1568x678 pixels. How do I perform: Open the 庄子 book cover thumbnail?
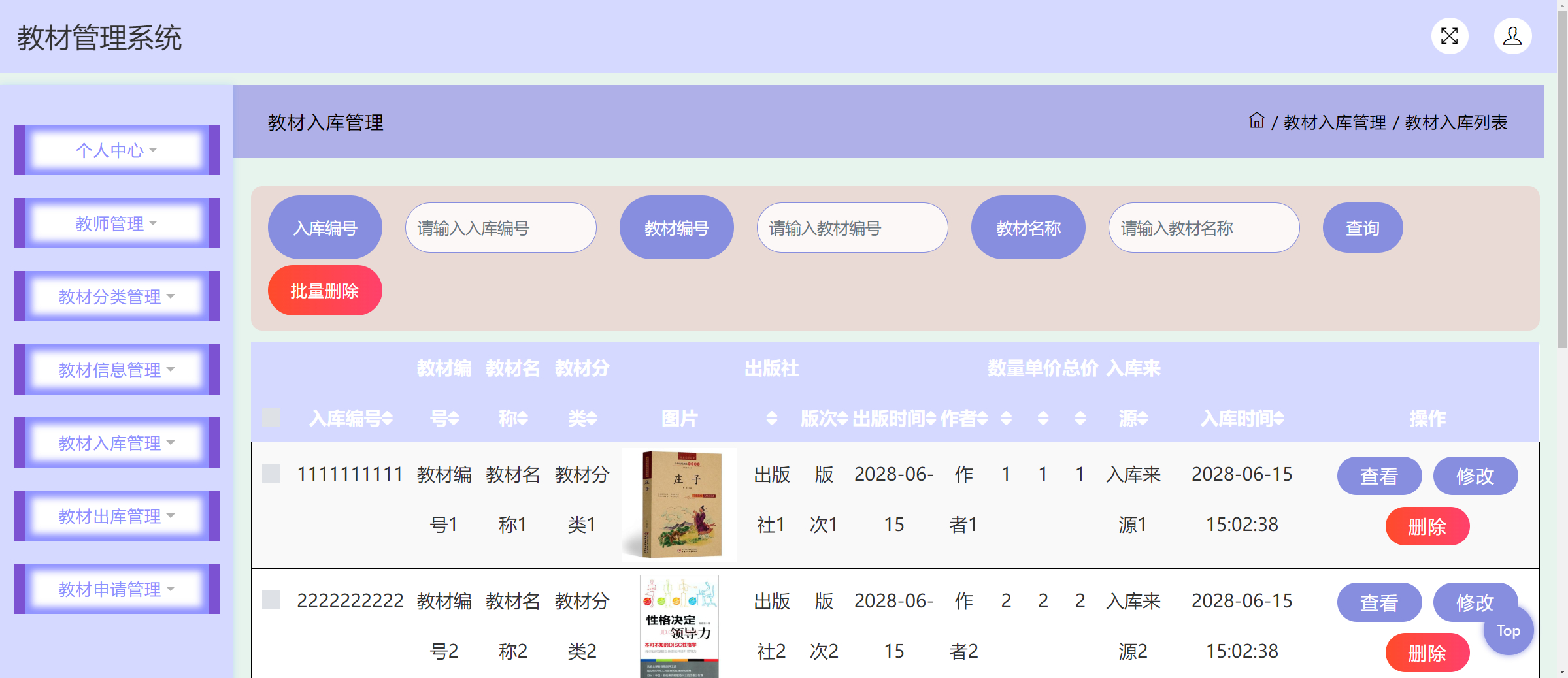679,505
